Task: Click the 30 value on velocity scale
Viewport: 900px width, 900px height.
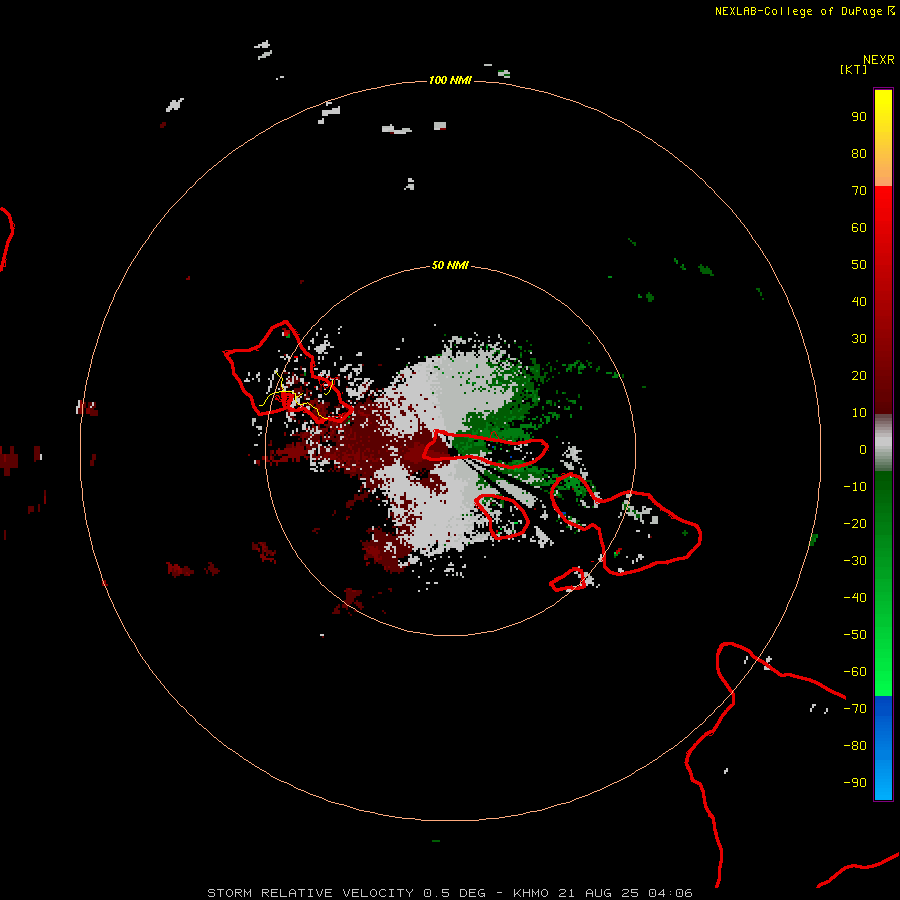Action: 859,339
